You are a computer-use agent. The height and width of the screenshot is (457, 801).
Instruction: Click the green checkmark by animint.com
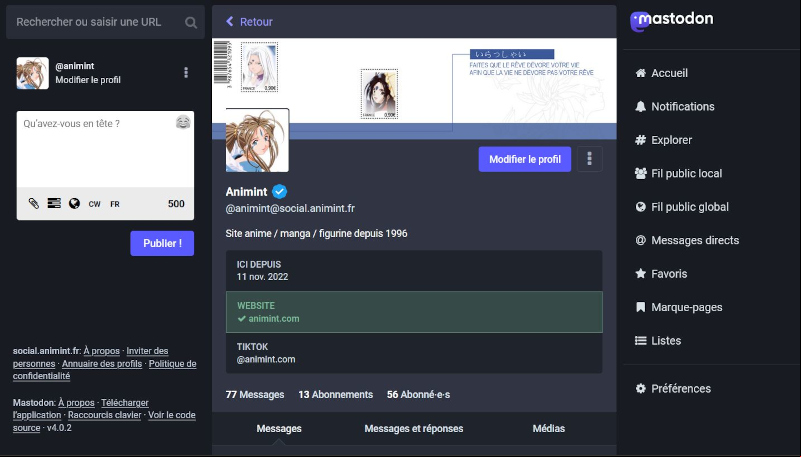coord(242,319)
